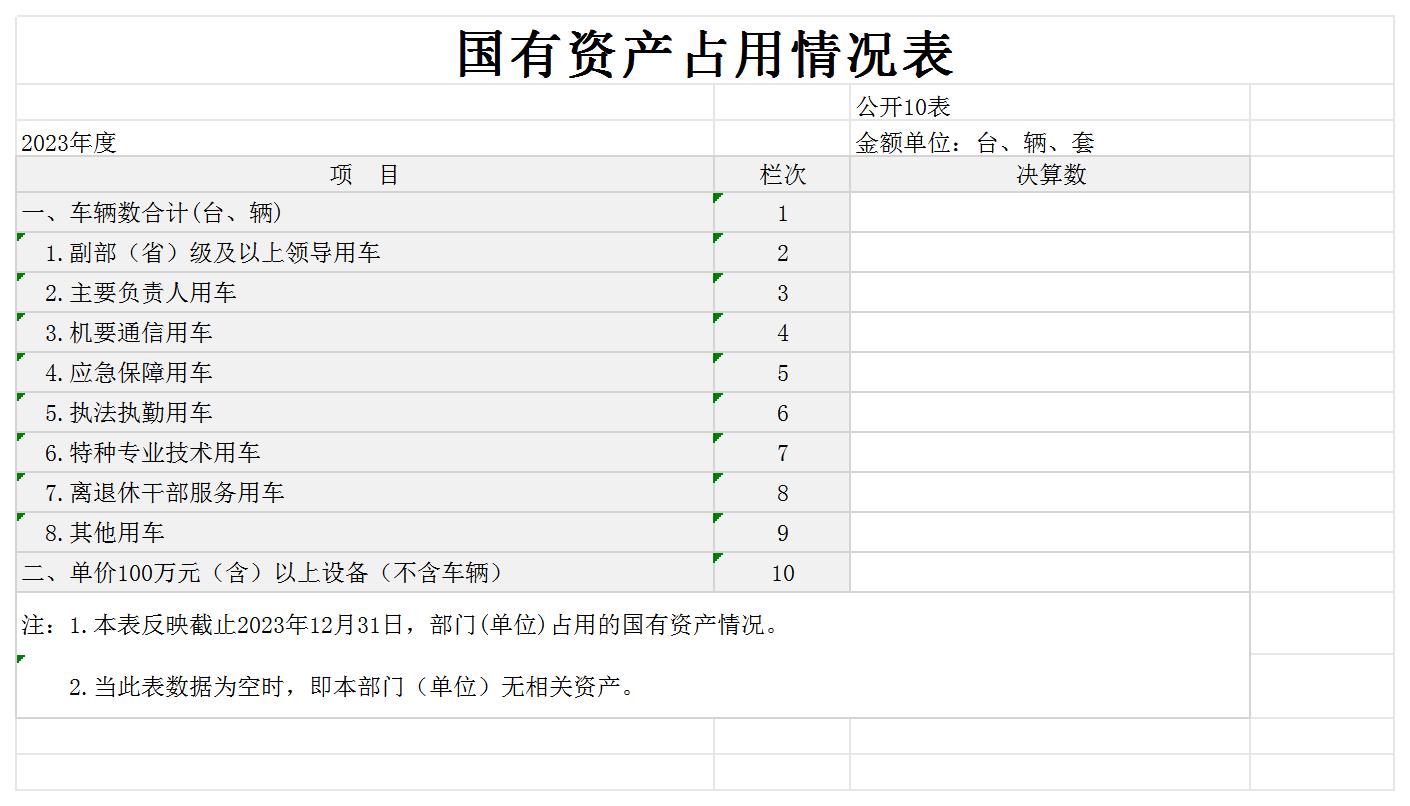The image size is (1410, 806).
Task: Select the empty 决算数 cell for 车辆数合计
Action: point(1049,213)
